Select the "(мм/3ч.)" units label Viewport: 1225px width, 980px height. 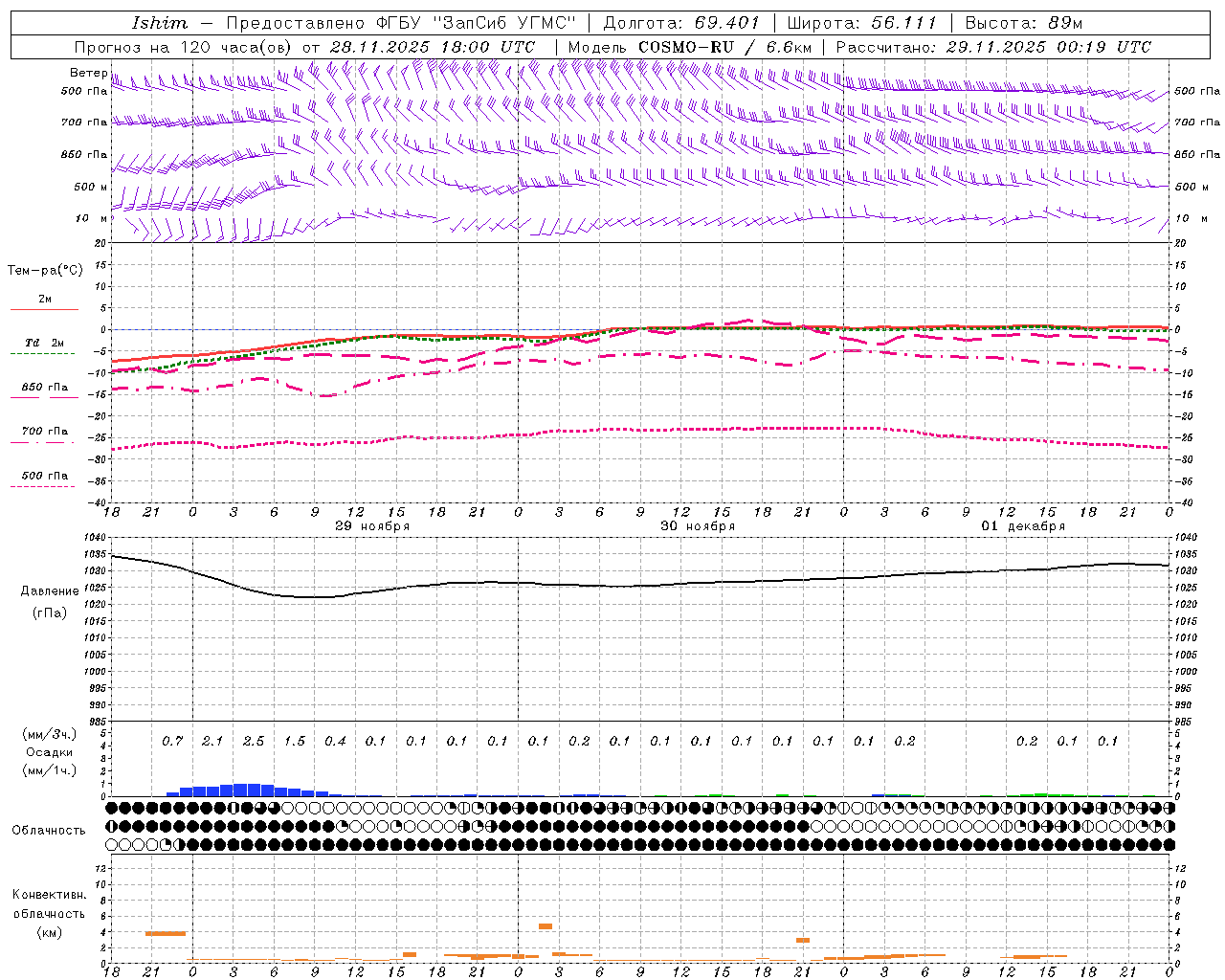coord(49,734)
